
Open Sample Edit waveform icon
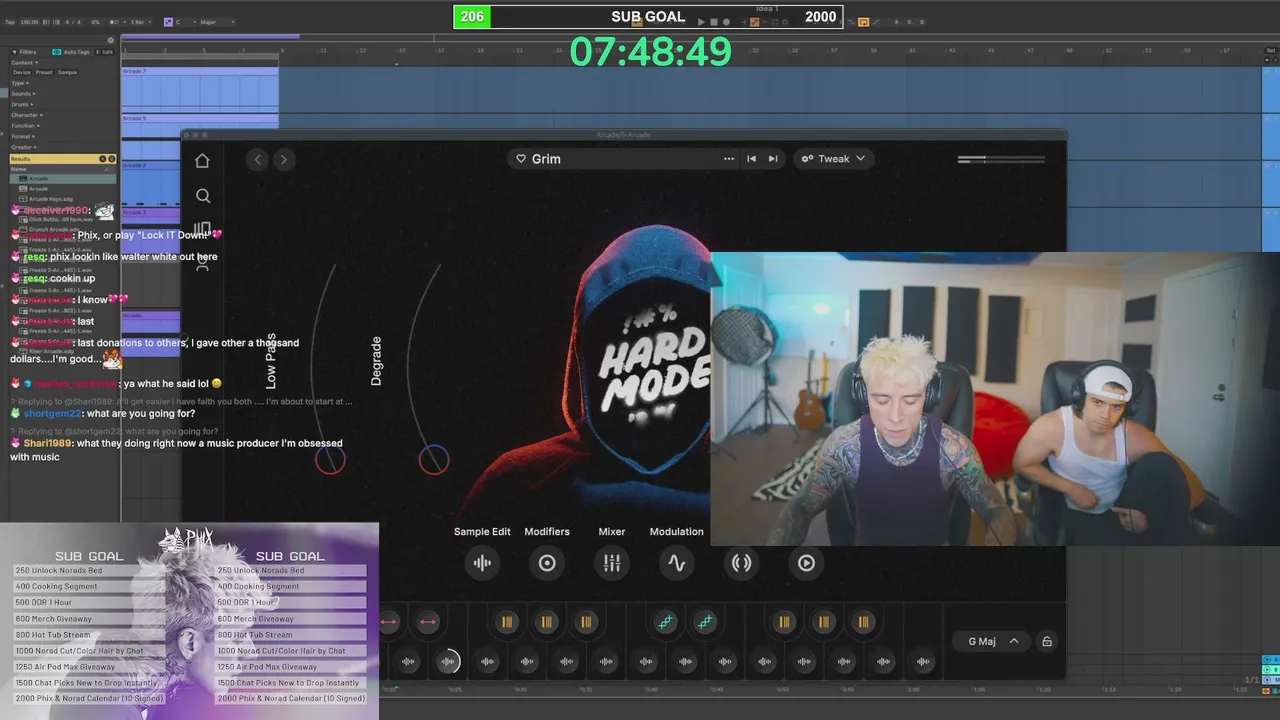coord(482,563)
